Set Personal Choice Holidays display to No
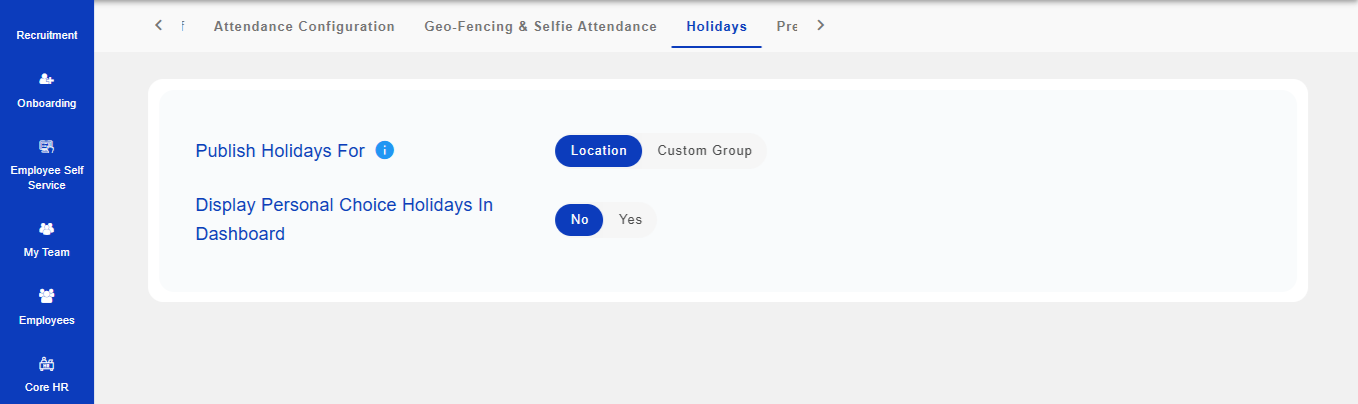This screenshot has width=1358, height=404. (x=579, y=220)
